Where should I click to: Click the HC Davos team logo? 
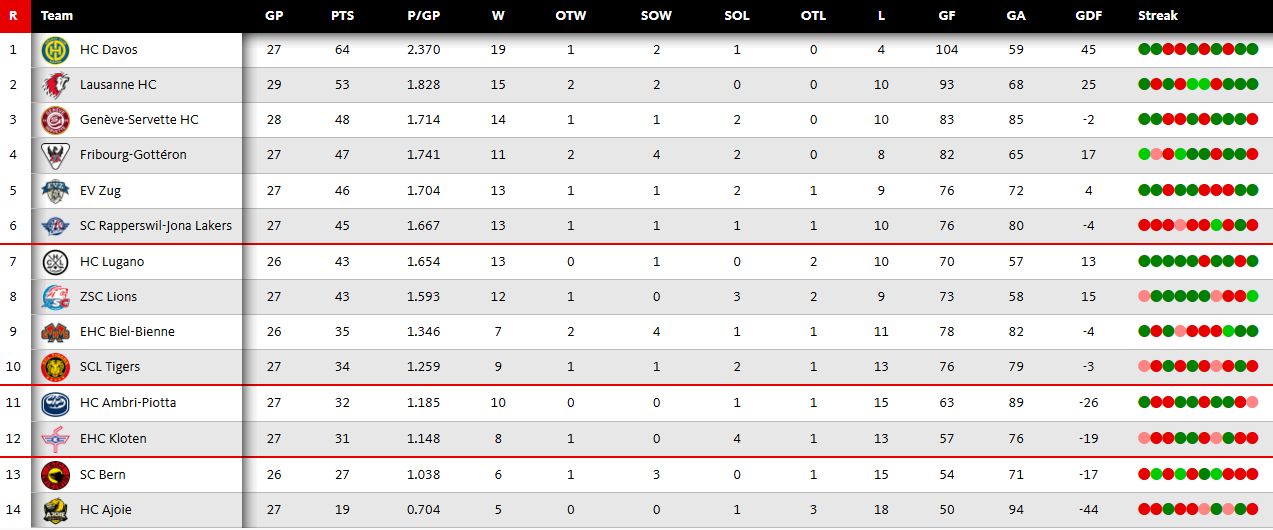(54, 50)
